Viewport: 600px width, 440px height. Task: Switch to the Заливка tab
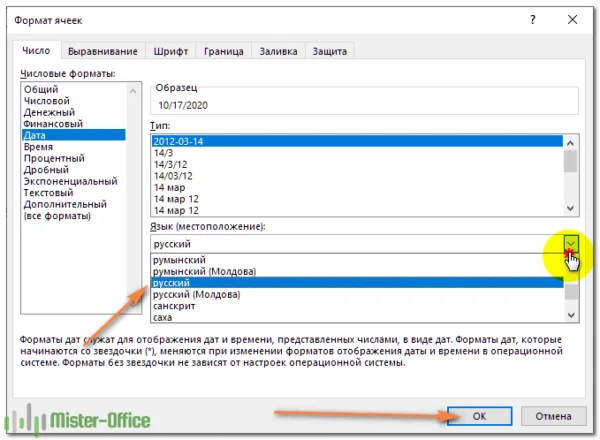pos(276,52)
